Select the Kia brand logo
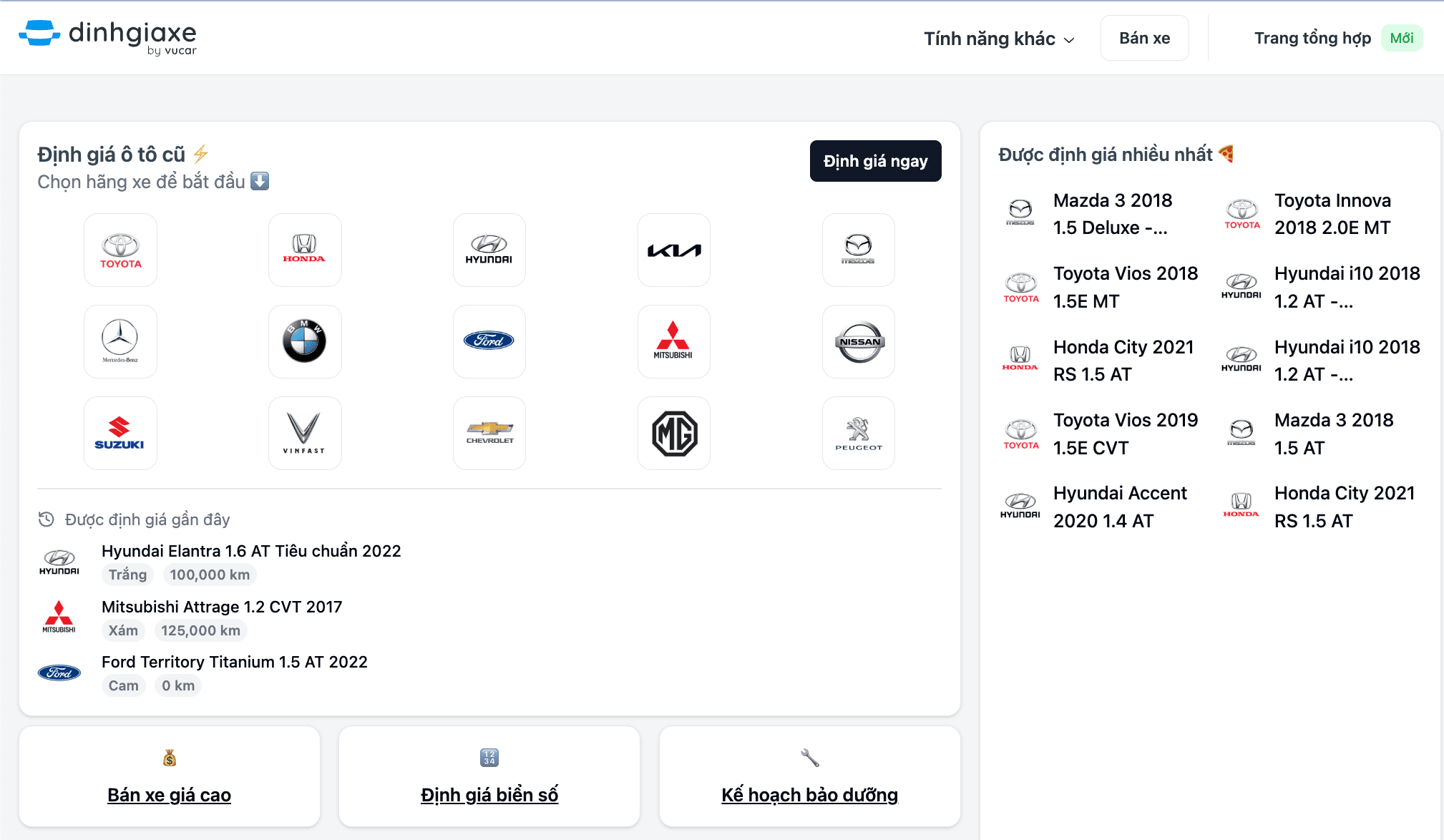The width and height of the screenshot is (1444, 840). click(674, 250)
